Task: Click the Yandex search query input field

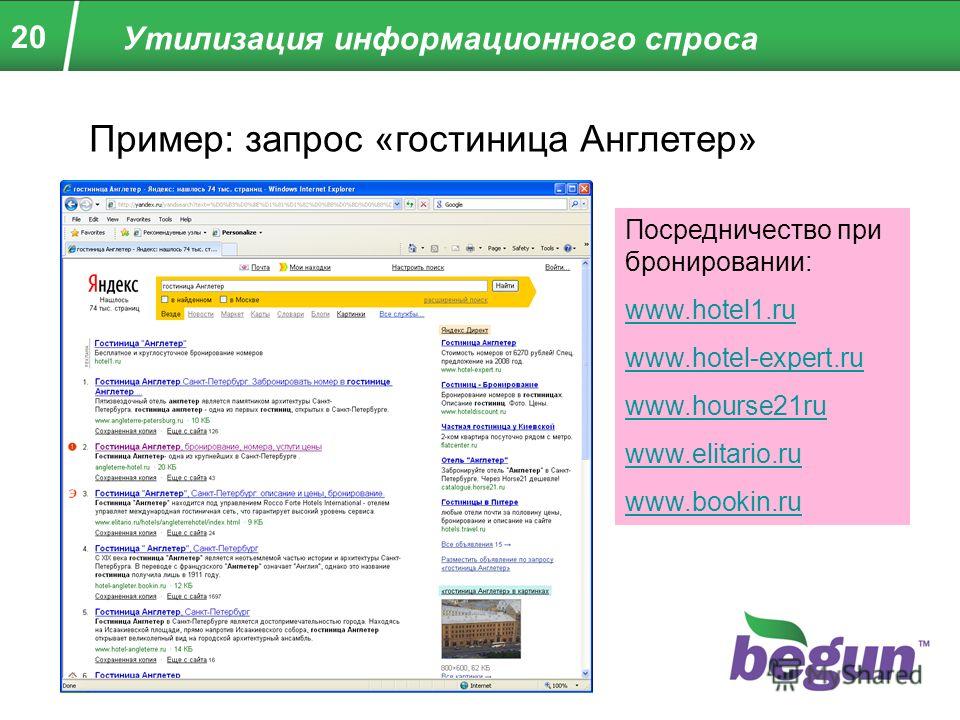Action: (x=324, y=286)
